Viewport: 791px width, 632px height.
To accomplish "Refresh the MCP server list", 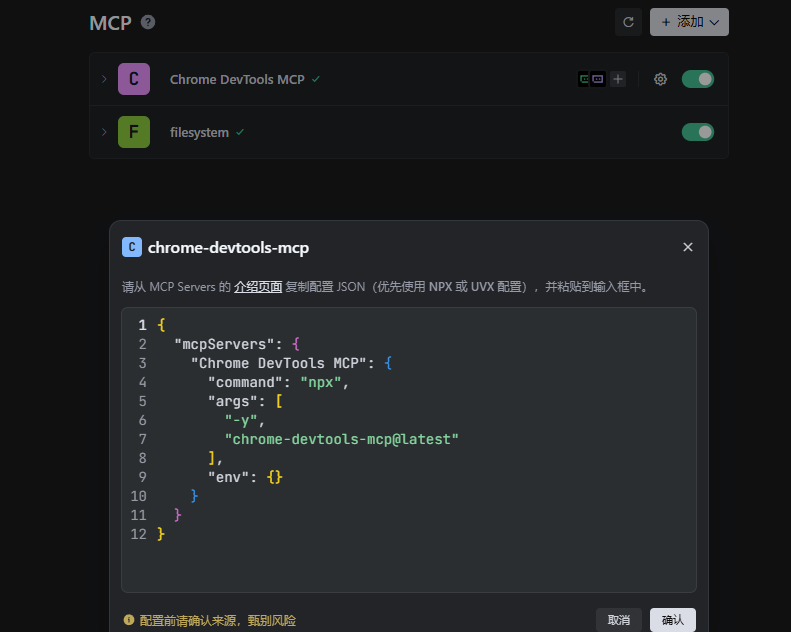I will coord(628,22).
